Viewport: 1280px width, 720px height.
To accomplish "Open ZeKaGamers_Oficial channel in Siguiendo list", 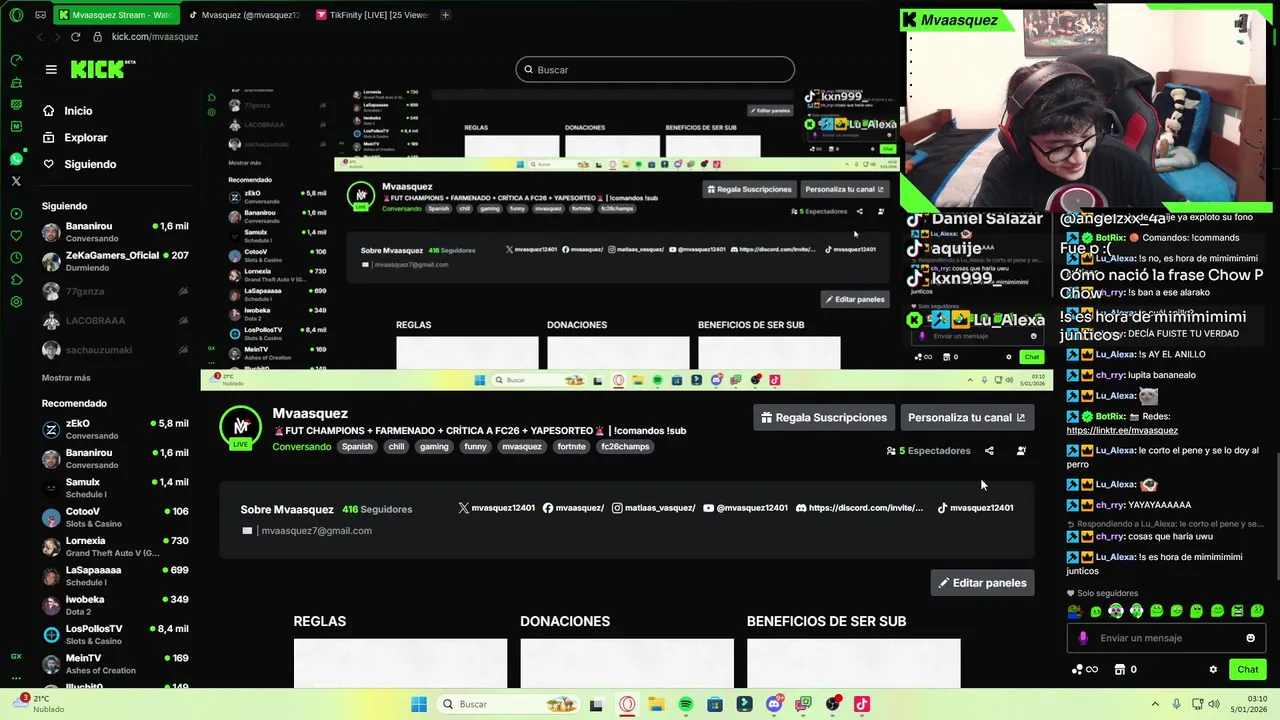I will tap(115, 261).
